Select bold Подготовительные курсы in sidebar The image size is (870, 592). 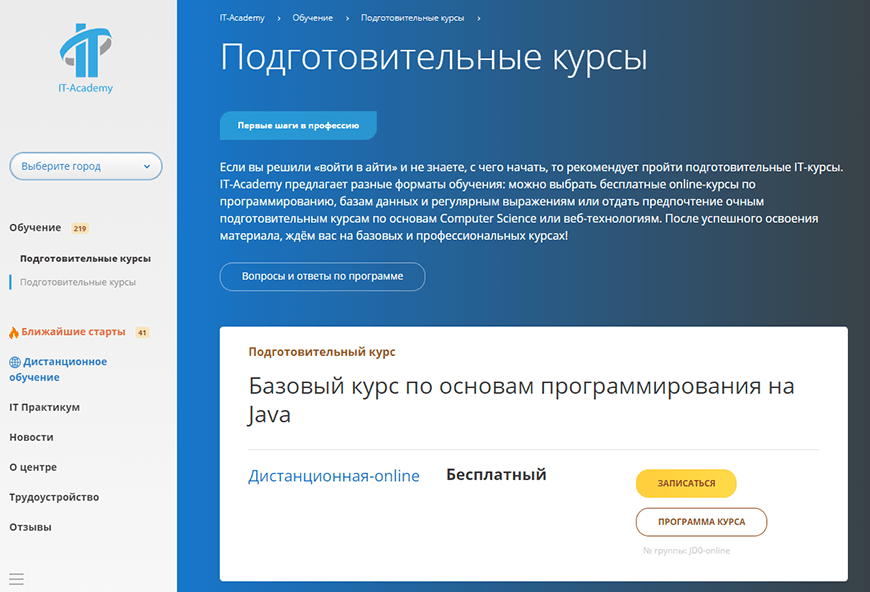[85, 258]
